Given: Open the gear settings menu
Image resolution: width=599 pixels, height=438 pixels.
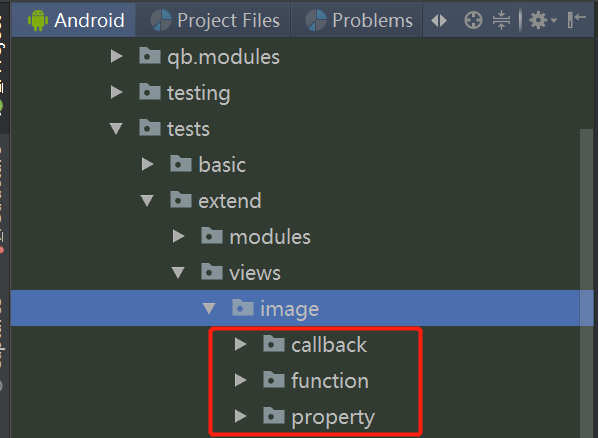Looking at the screenshot, I should 542,20.
